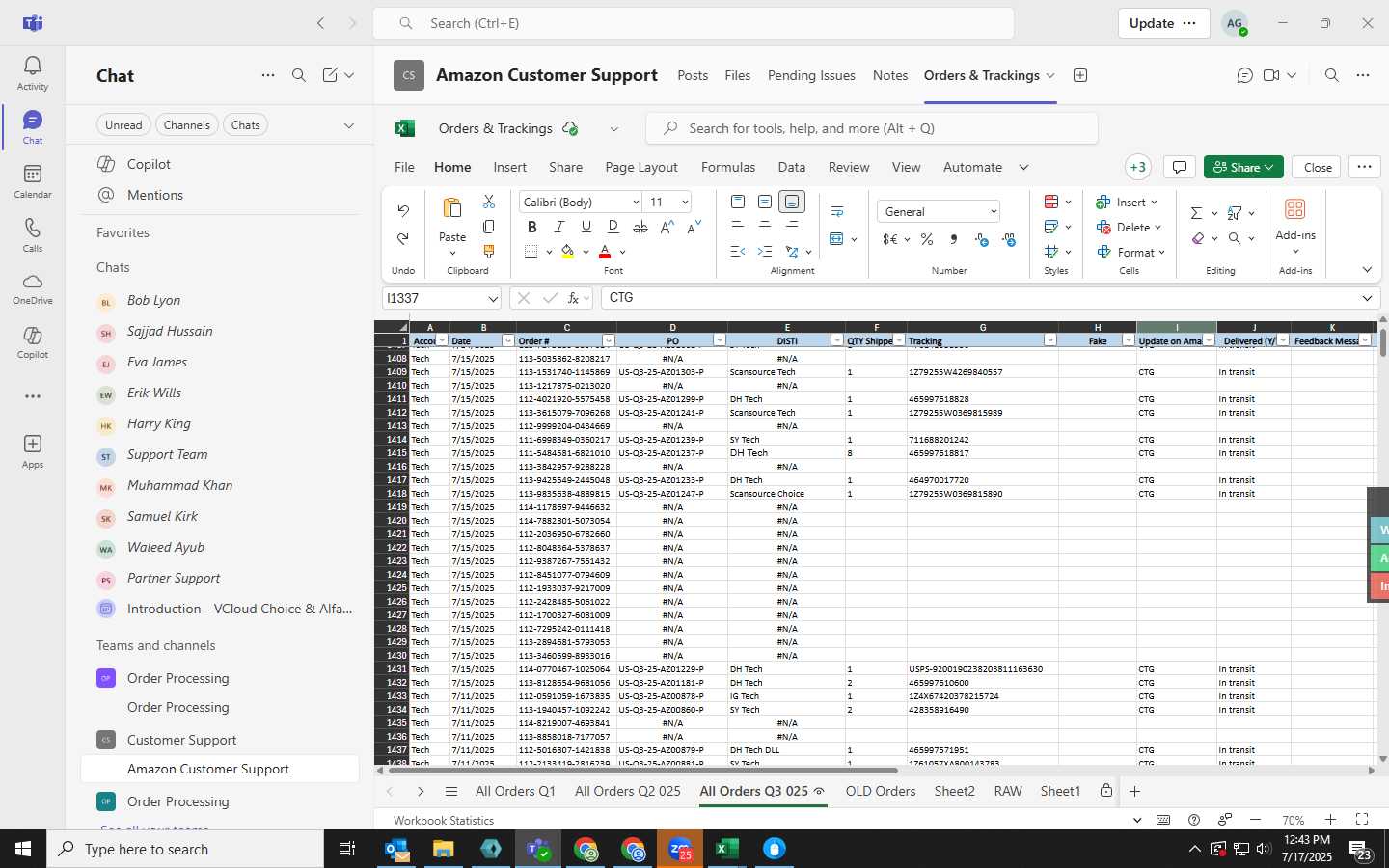Open the Tracking column filter dropdown
The image size is (1389, 868).
1049,340
